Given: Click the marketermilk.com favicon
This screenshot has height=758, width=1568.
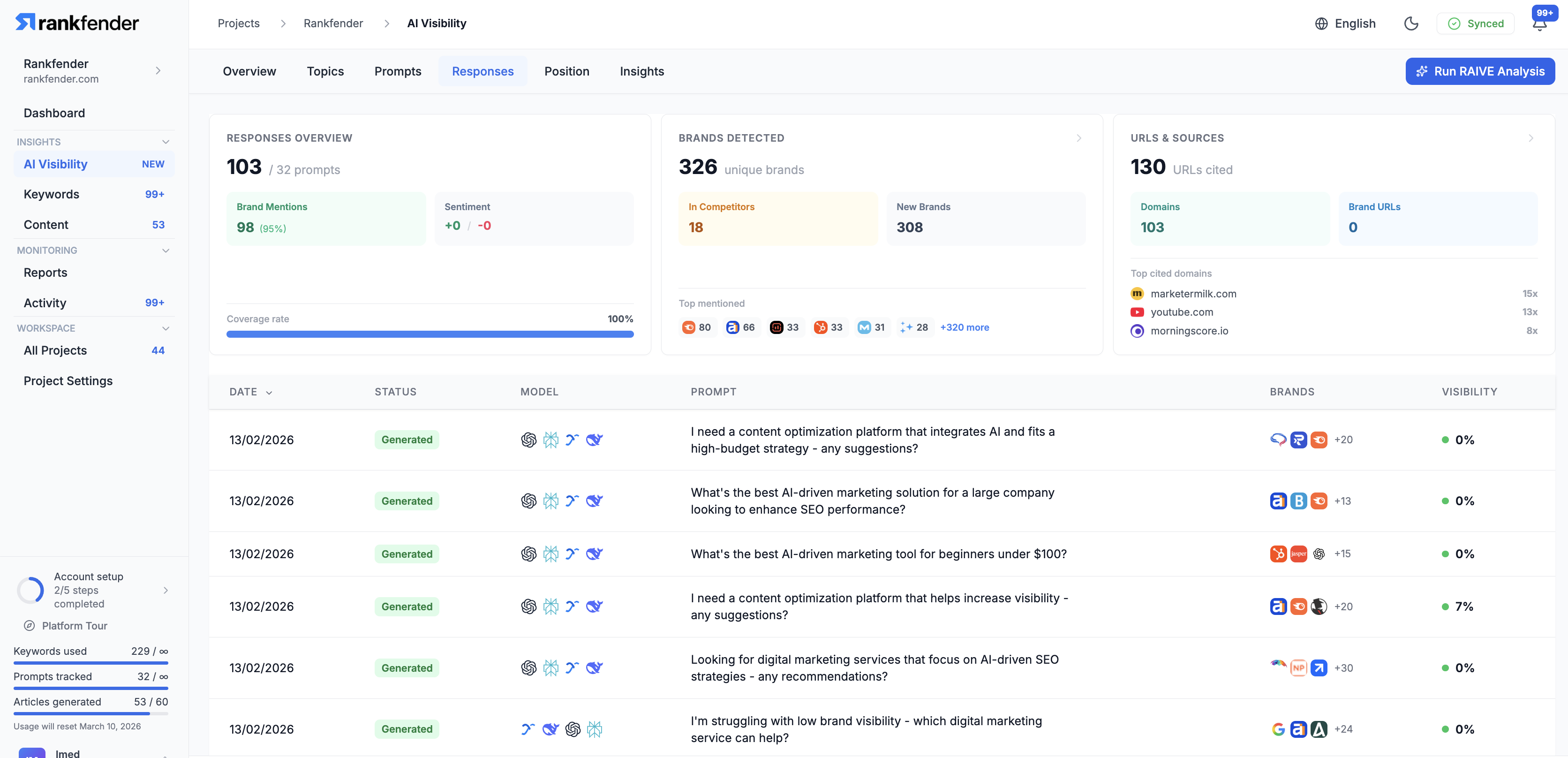Looking at the screenshot, I should (x=1137, y=294).
